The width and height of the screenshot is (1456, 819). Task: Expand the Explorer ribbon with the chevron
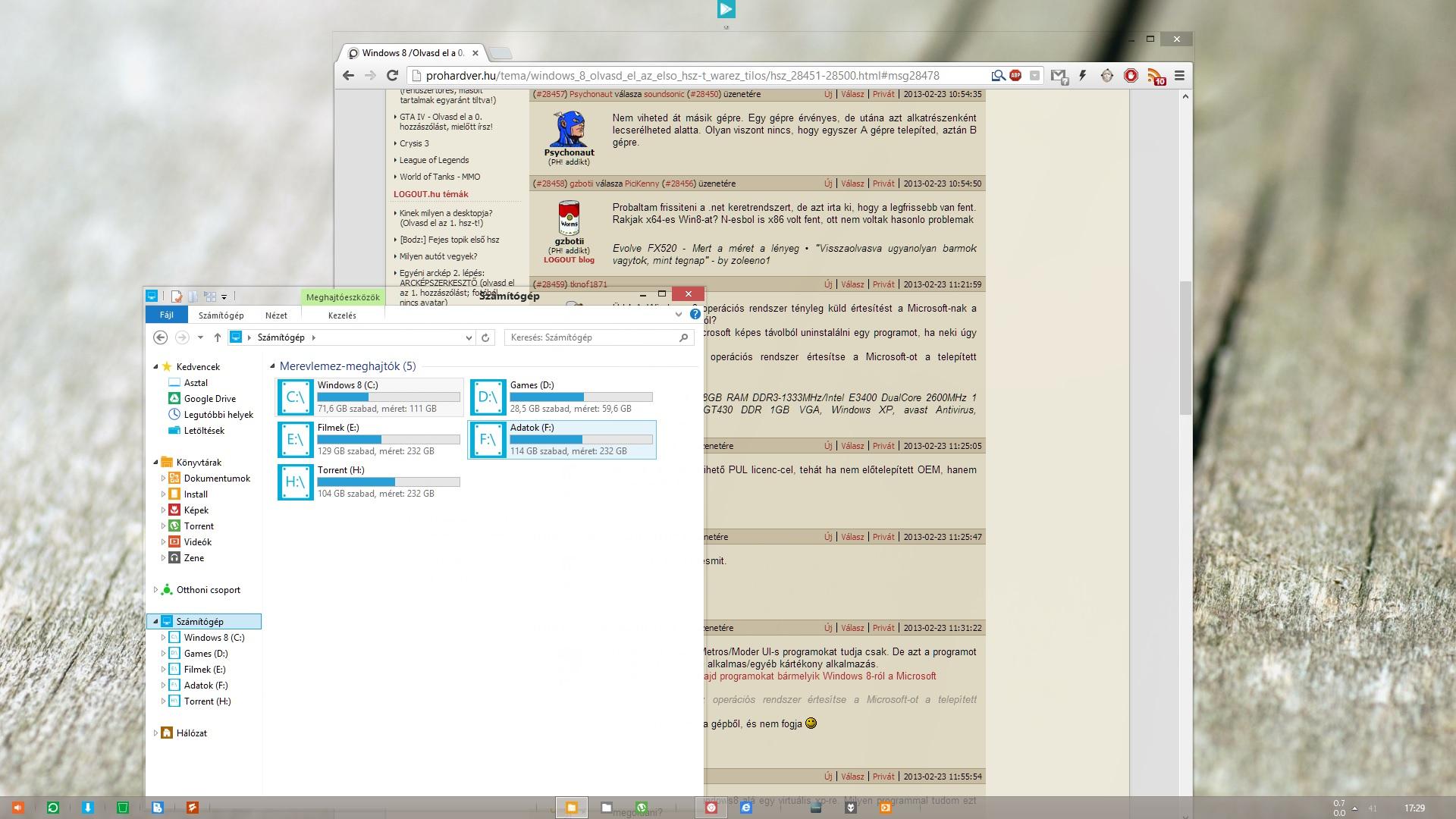pyautogui.click(x=679, y=314)
